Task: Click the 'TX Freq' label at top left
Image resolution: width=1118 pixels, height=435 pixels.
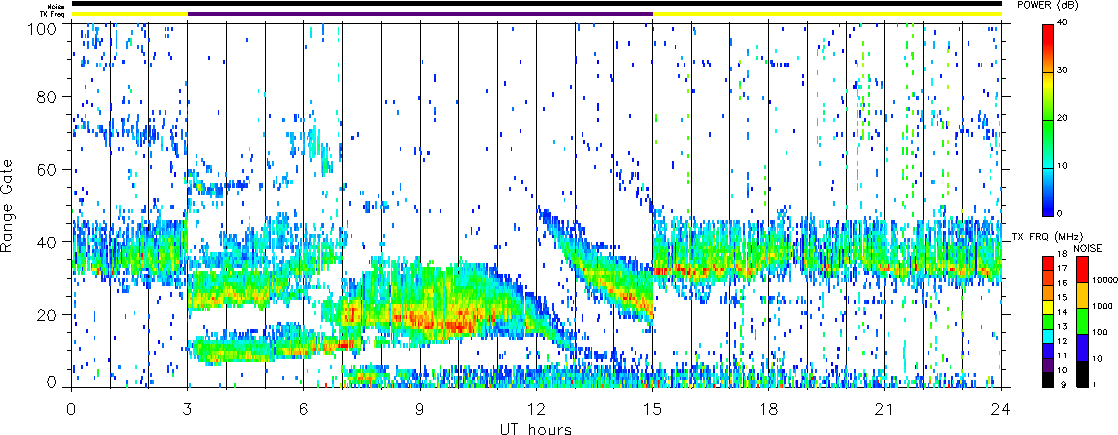Action: click(51, 14)
